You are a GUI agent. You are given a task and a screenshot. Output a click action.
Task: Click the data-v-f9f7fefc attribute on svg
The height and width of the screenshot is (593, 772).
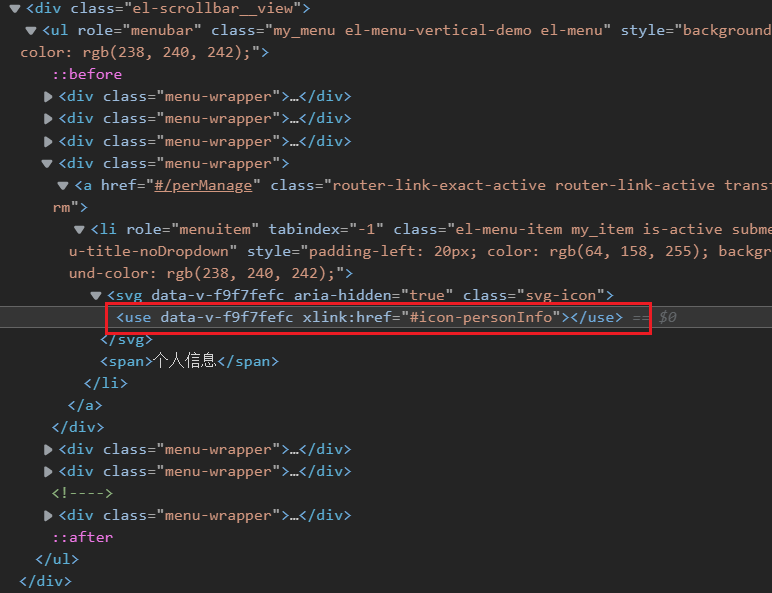point(218,296)
